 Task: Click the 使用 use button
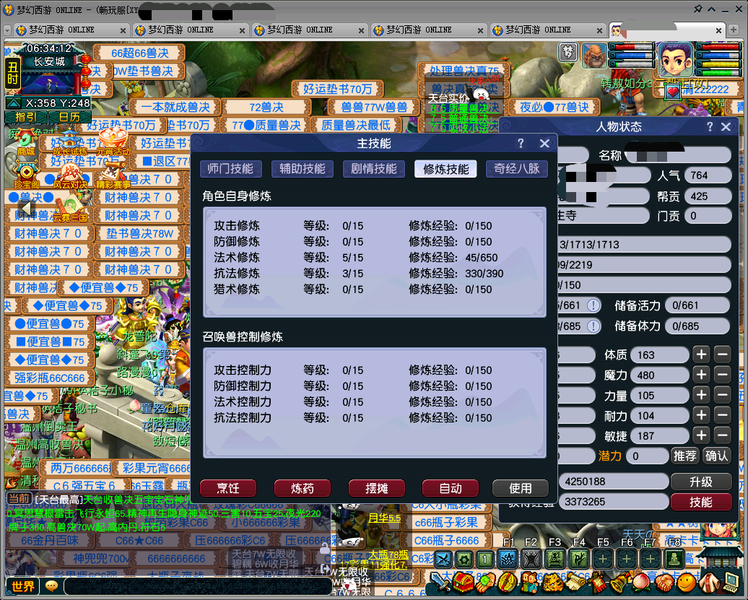[520, 488]
